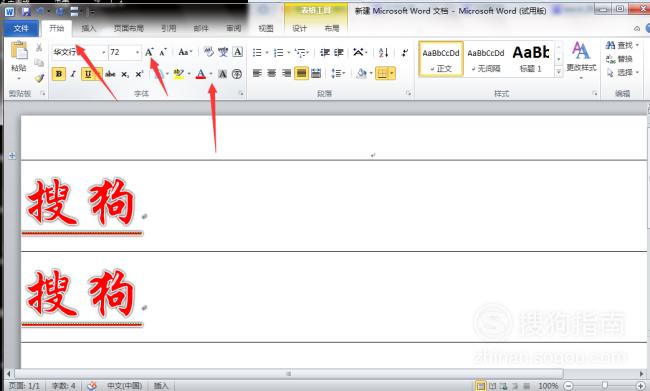This screenshot has width=650, height=391.
Task: Click the Phonetic Guide icon
Action: (x=223, y=52)
